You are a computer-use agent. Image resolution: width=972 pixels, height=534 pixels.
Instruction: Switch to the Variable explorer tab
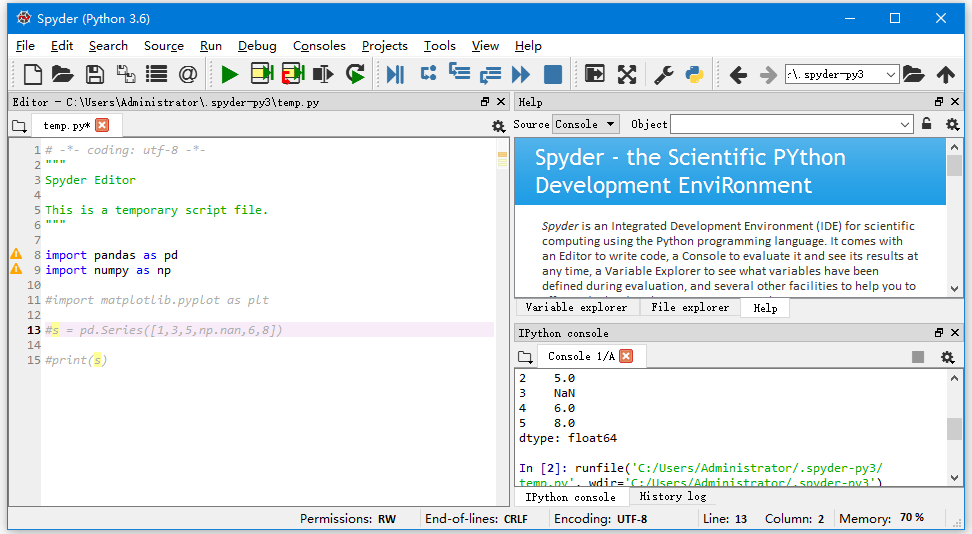[x=576, y=308]
